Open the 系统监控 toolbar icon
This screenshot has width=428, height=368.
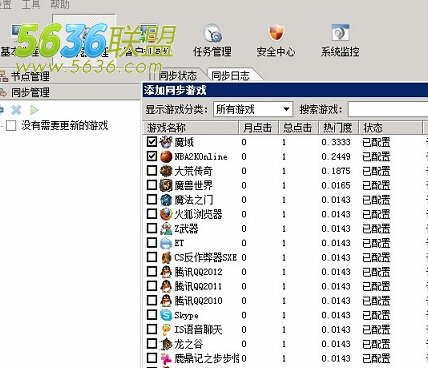coord(340,41)
